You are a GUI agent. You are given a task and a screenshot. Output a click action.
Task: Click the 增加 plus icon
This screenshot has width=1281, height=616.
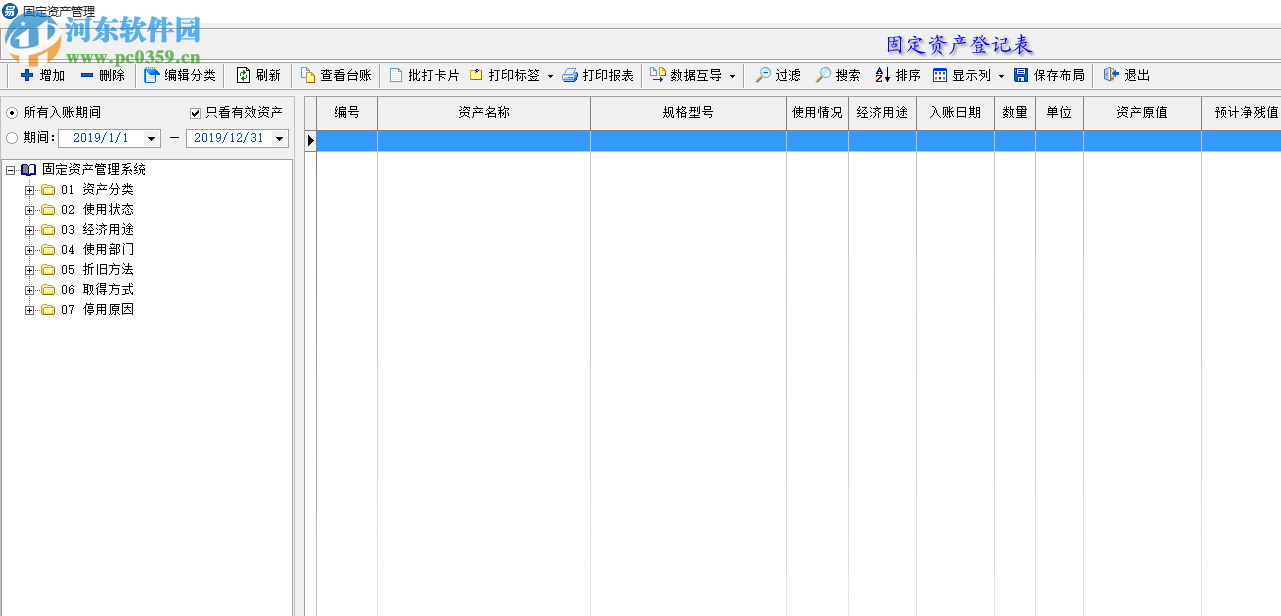coord(27,75)
